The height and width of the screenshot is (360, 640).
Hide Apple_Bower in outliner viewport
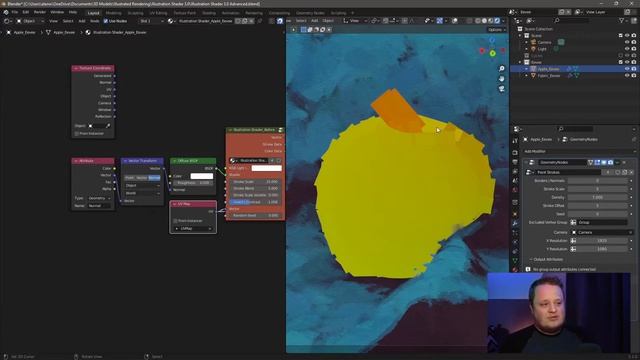coord(627,69)
